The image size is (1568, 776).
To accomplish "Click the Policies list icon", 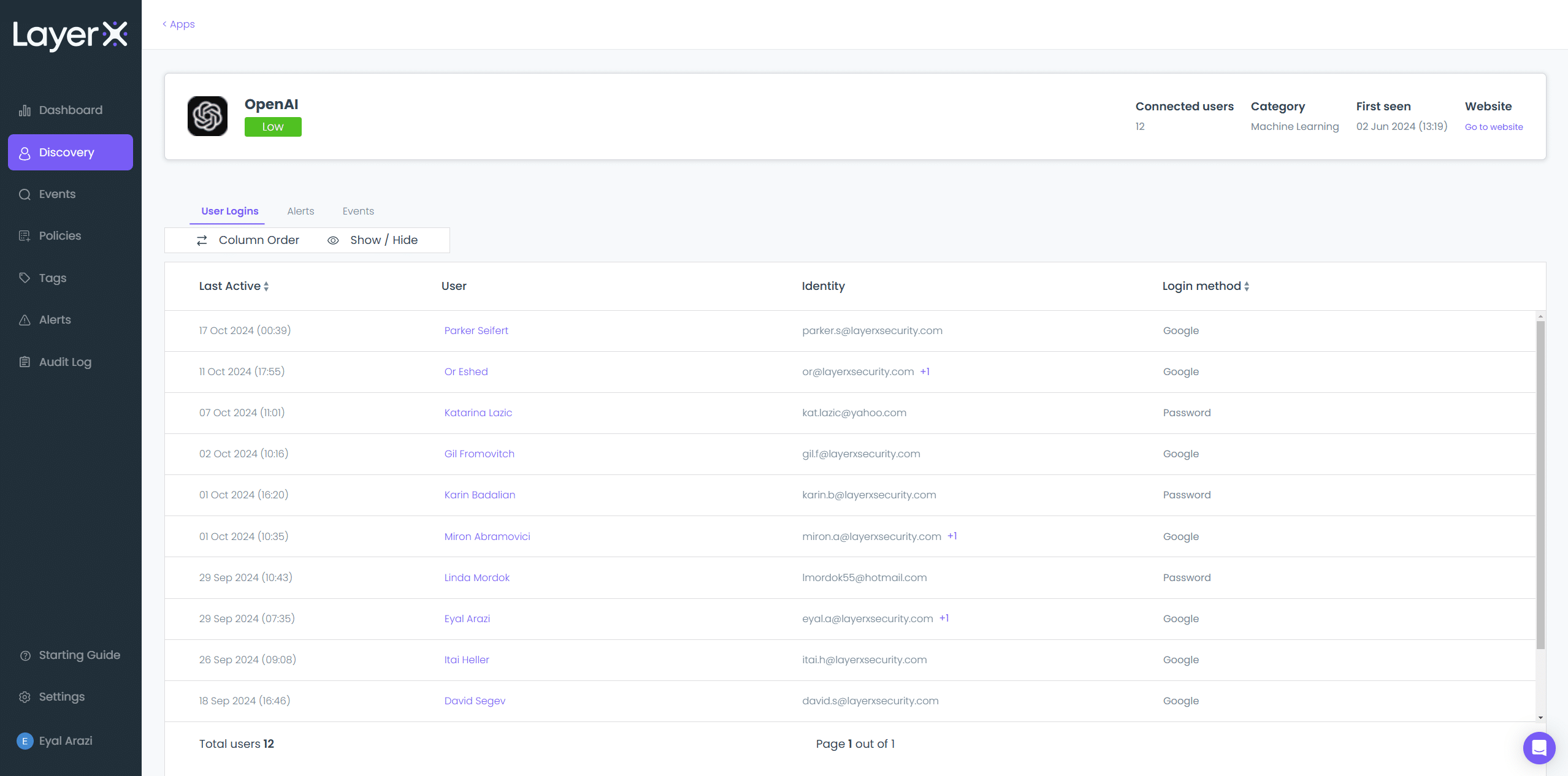I will coord(25,236).
